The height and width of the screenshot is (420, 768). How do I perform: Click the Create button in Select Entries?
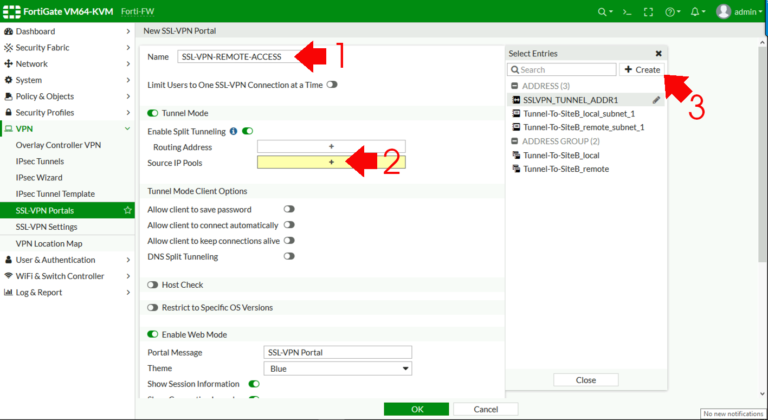[642, 70]
